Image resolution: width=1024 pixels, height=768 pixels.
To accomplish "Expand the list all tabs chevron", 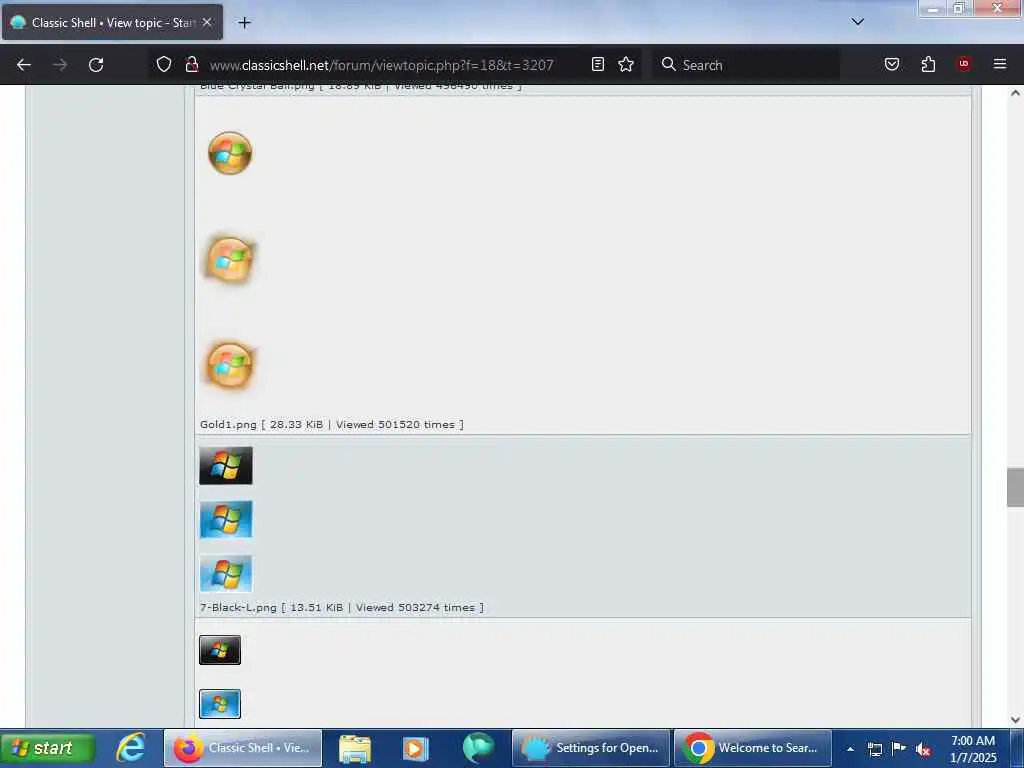I will [857, 22].
